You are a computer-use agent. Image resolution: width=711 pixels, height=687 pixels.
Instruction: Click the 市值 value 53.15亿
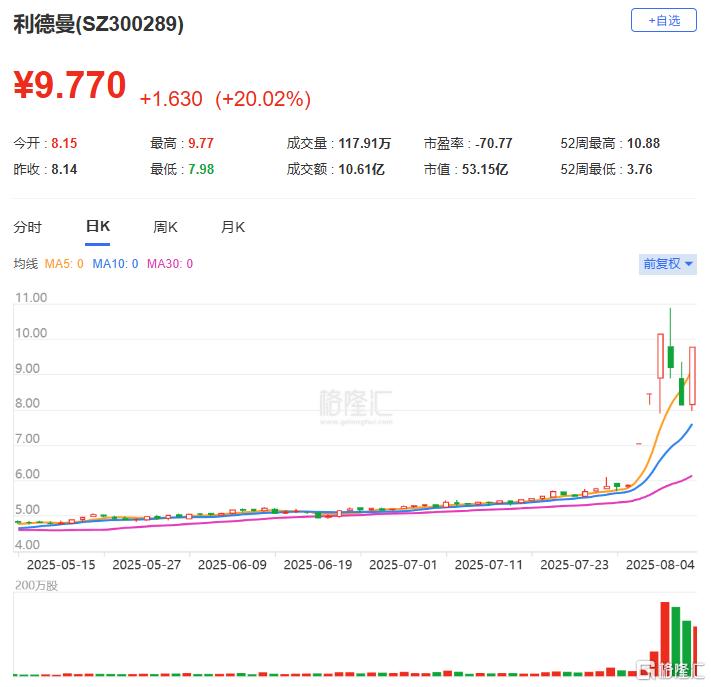click(x=485, y=170)
